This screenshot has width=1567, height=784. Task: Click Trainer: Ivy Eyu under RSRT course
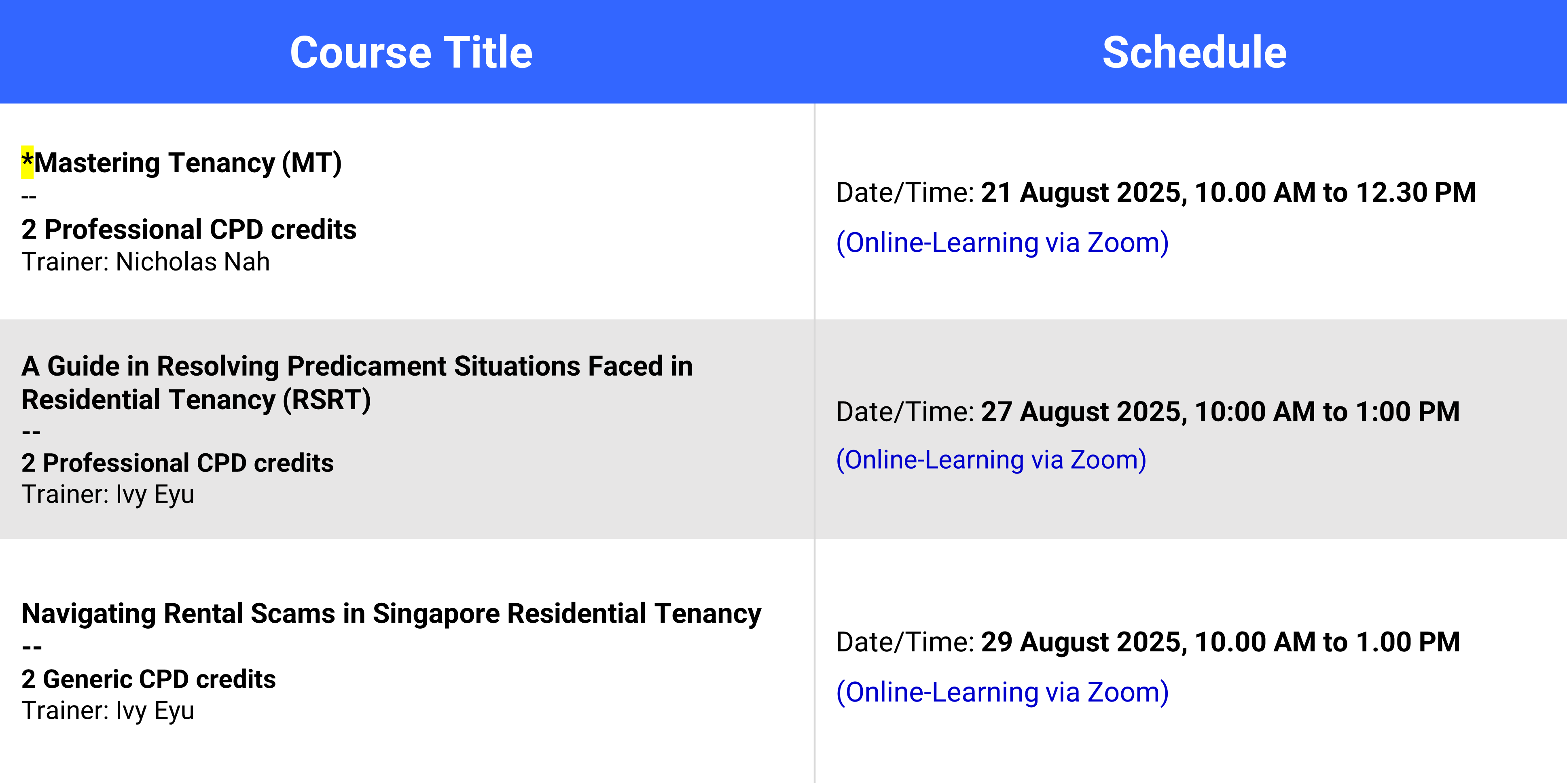tap(108, 494)
